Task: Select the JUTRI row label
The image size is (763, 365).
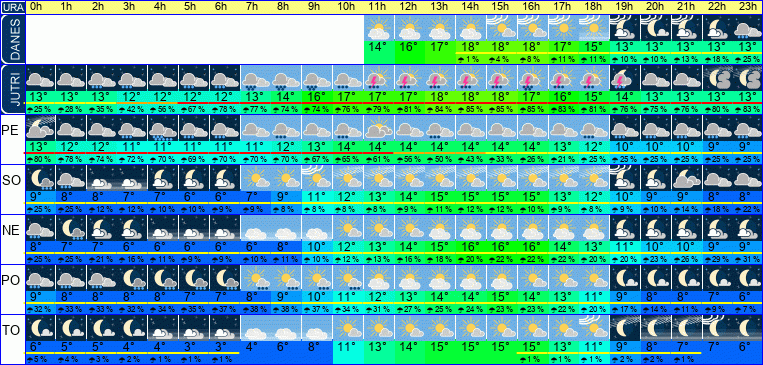Action: pos(13,90)
